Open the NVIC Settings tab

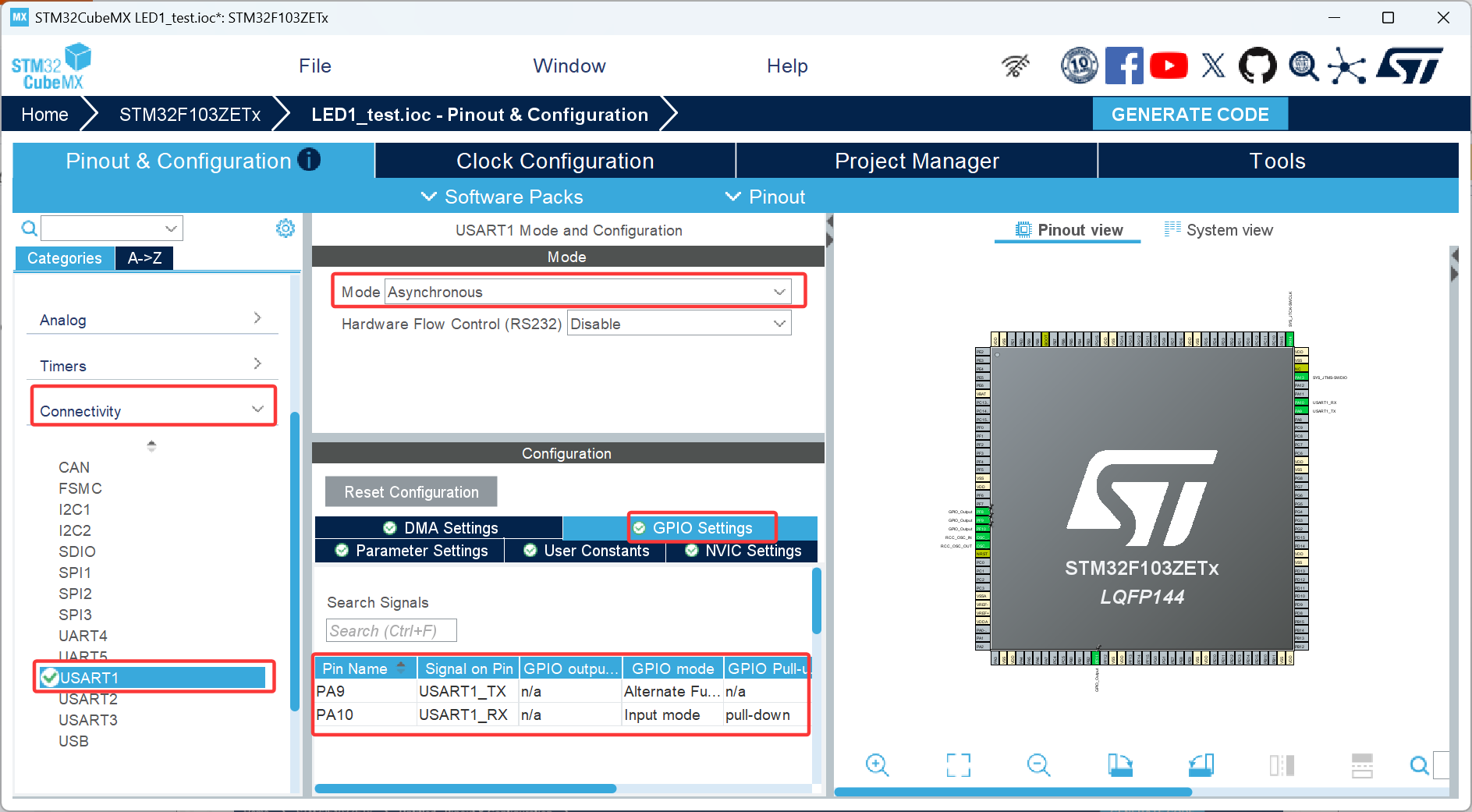coord(743,551)
